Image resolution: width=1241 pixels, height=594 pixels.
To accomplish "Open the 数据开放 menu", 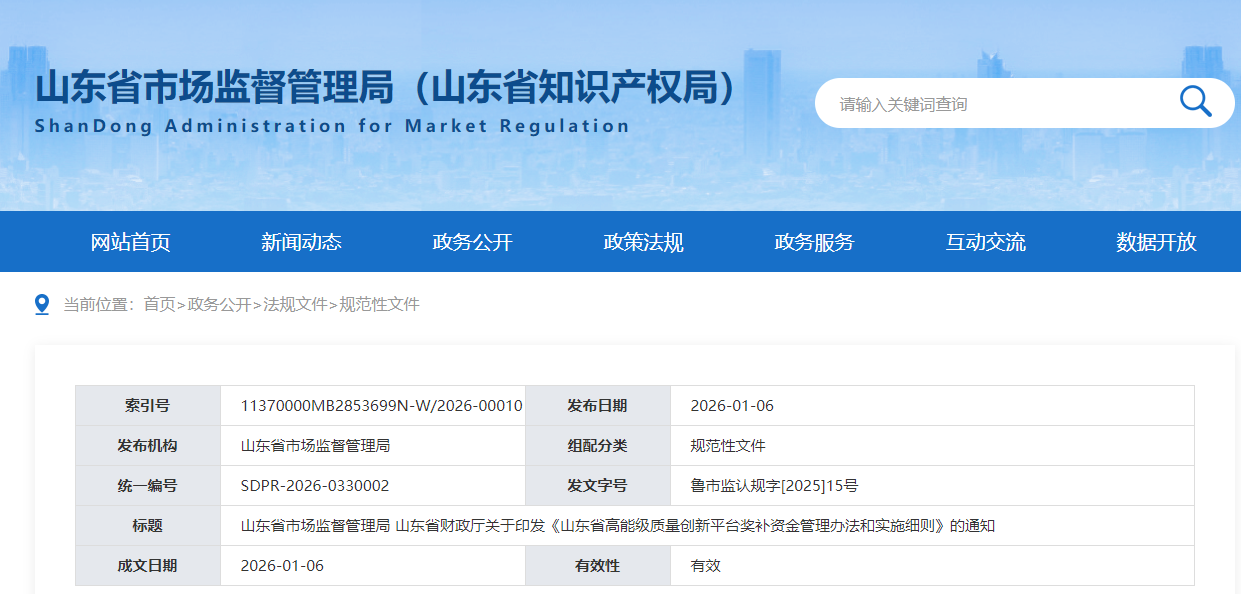I will click(1155, 241).
